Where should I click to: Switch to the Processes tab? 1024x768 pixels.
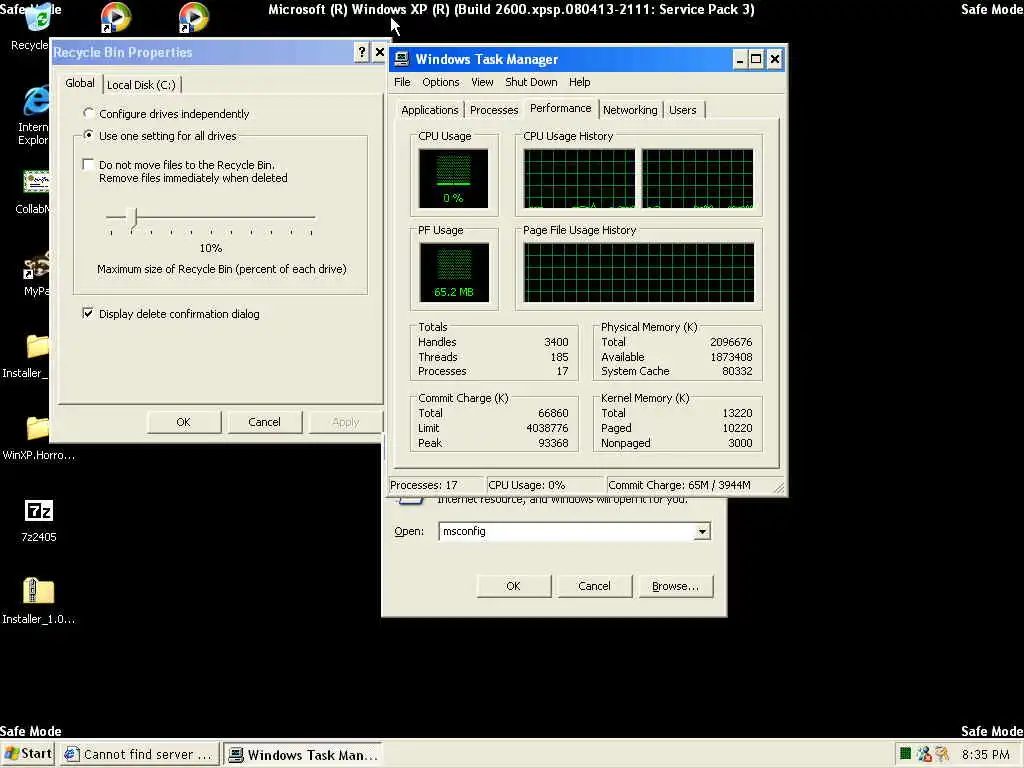494,110
